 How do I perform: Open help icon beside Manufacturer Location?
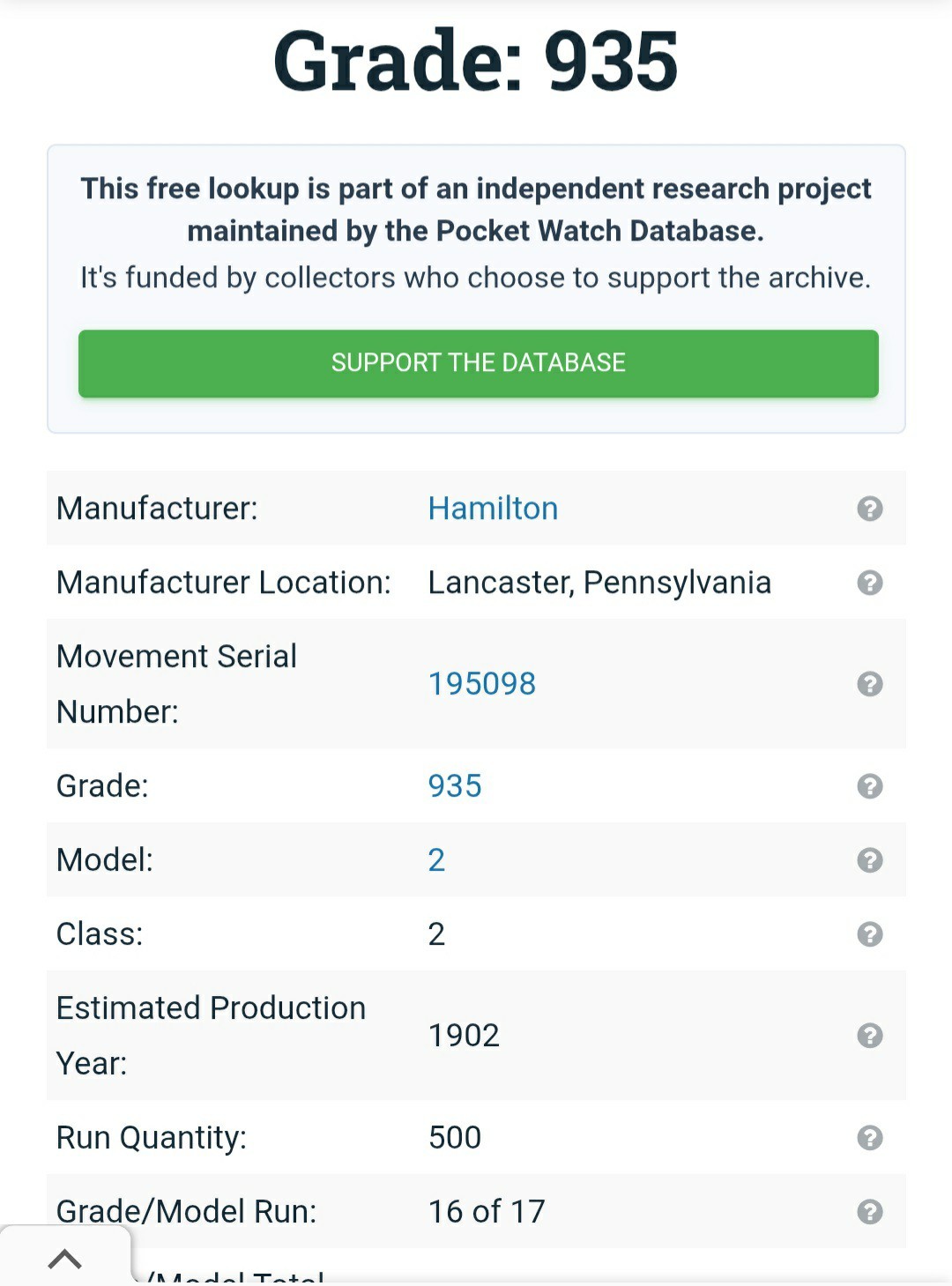[x=869, y=583]
